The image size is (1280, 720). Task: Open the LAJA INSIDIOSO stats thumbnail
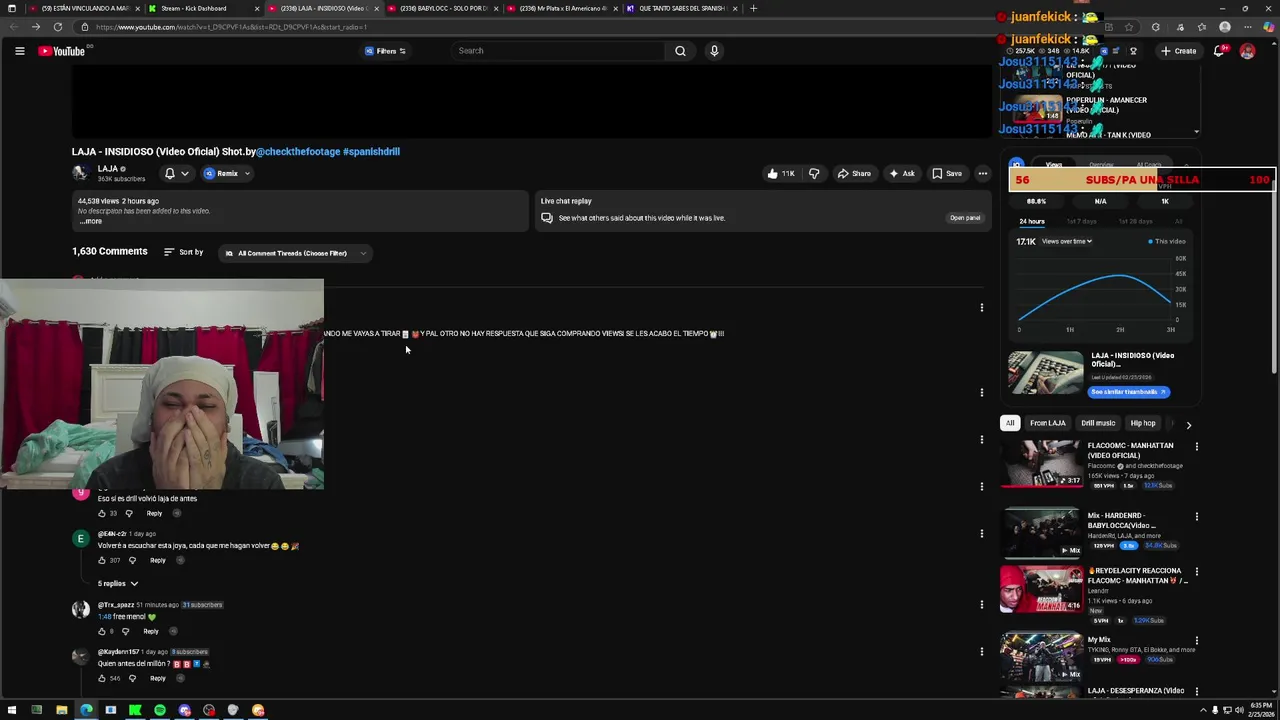[1045, 372]
